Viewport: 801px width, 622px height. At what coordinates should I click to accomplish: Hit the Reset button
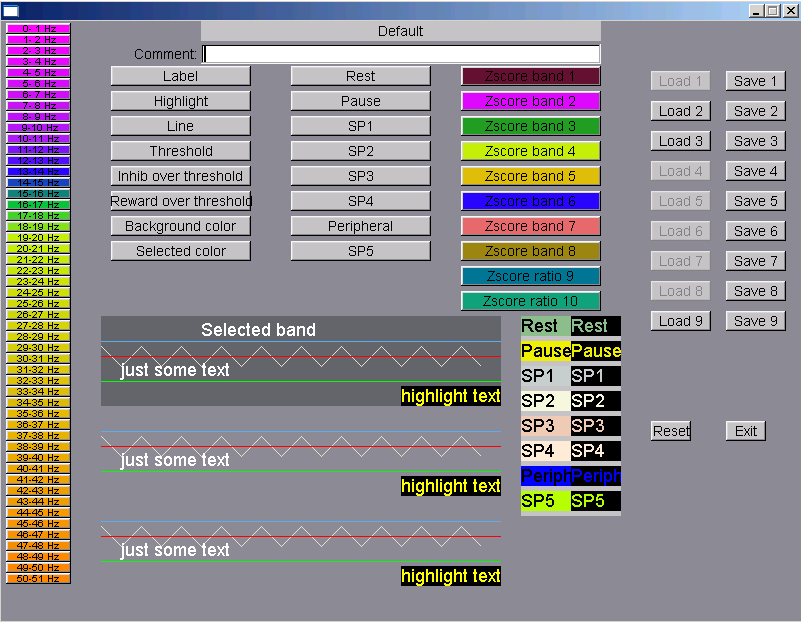pos(671,431)
